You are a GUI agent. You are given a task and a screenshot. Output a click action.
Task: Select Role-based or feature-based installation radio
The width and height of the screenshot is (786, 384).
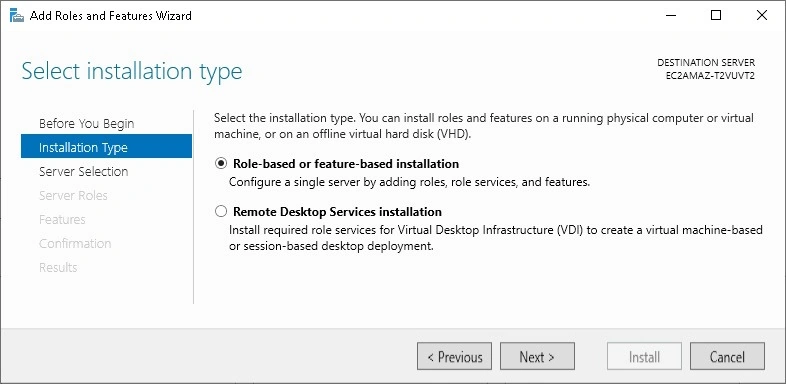point(221,164)
